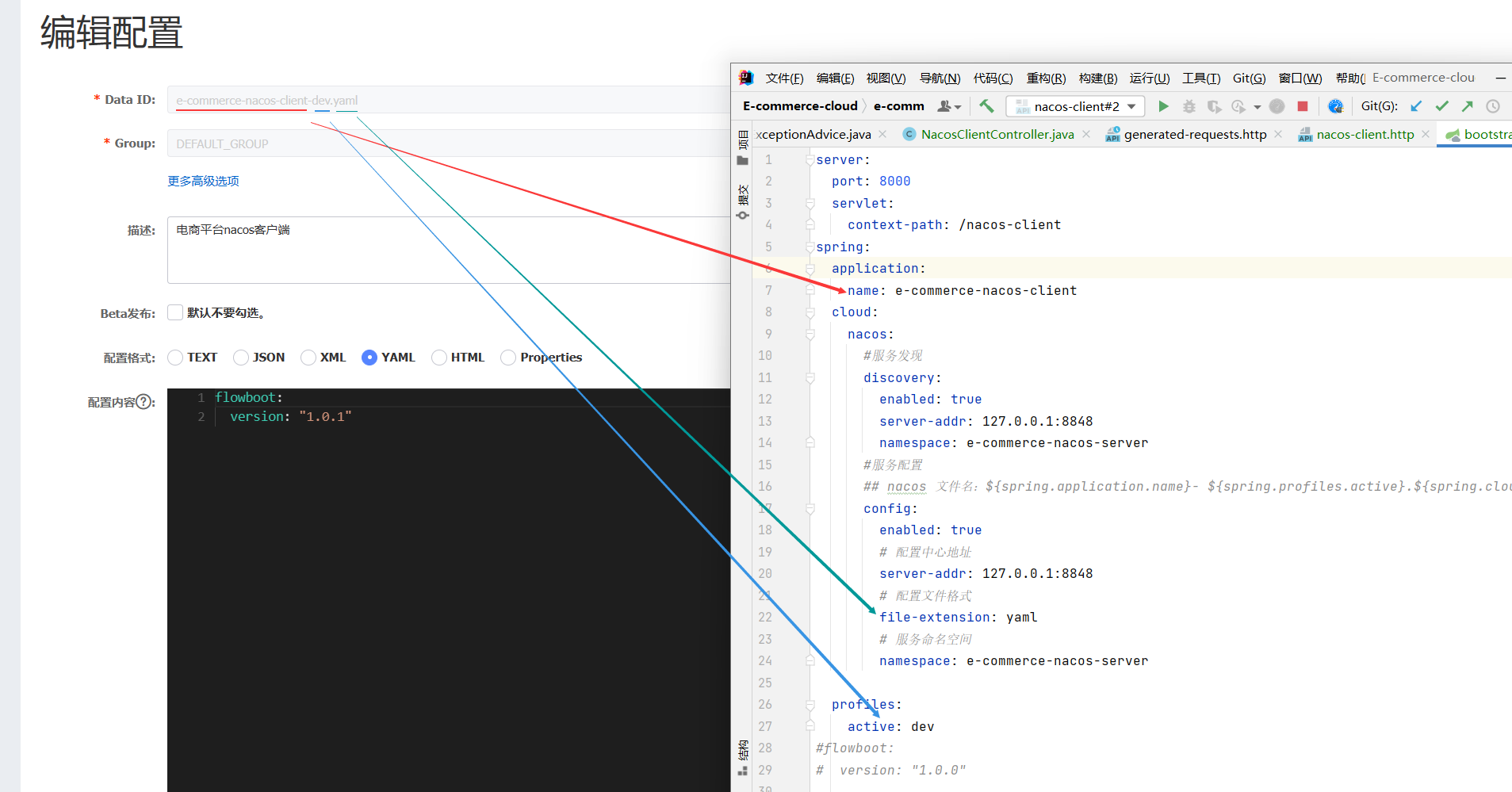Push commits with green arrow icon

pyautogui.click(x=1467, y=106)
